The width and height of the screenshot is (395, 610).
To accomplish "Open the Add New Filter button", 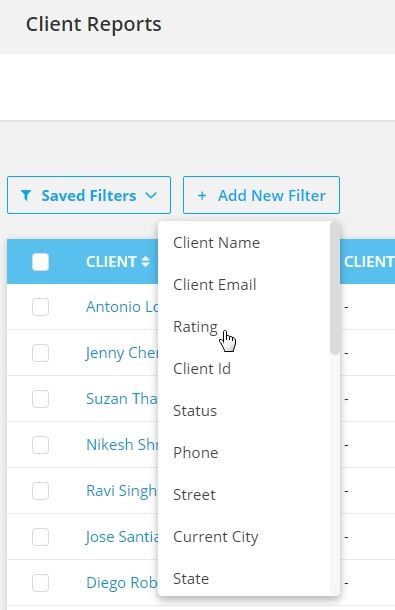I will tap(261, 195).
